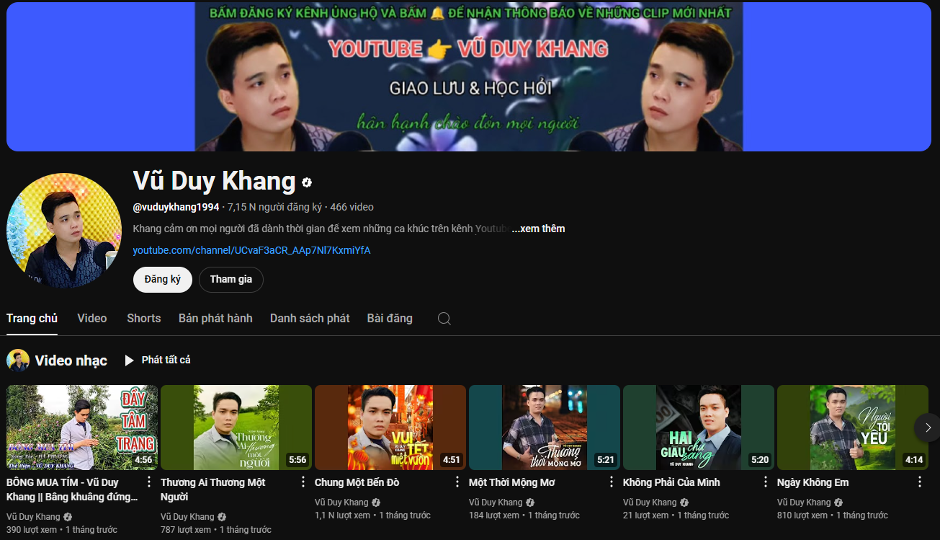Viewport: 941px width, 541px height.
Task: Click the Video nhạc section title
Action: click(x=71, y=360)
